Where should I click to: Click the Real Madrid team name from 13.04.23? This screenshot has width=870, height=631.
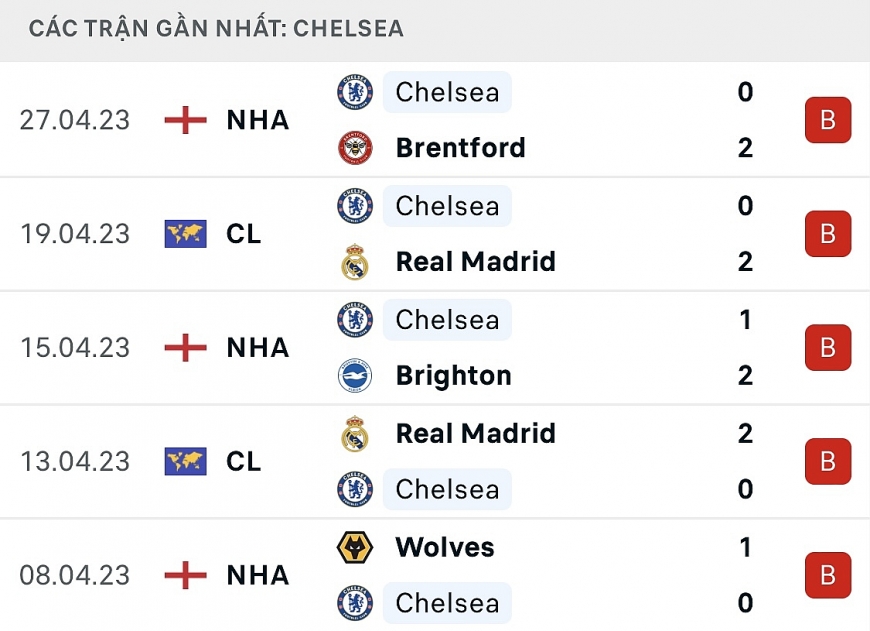[476, 434]
